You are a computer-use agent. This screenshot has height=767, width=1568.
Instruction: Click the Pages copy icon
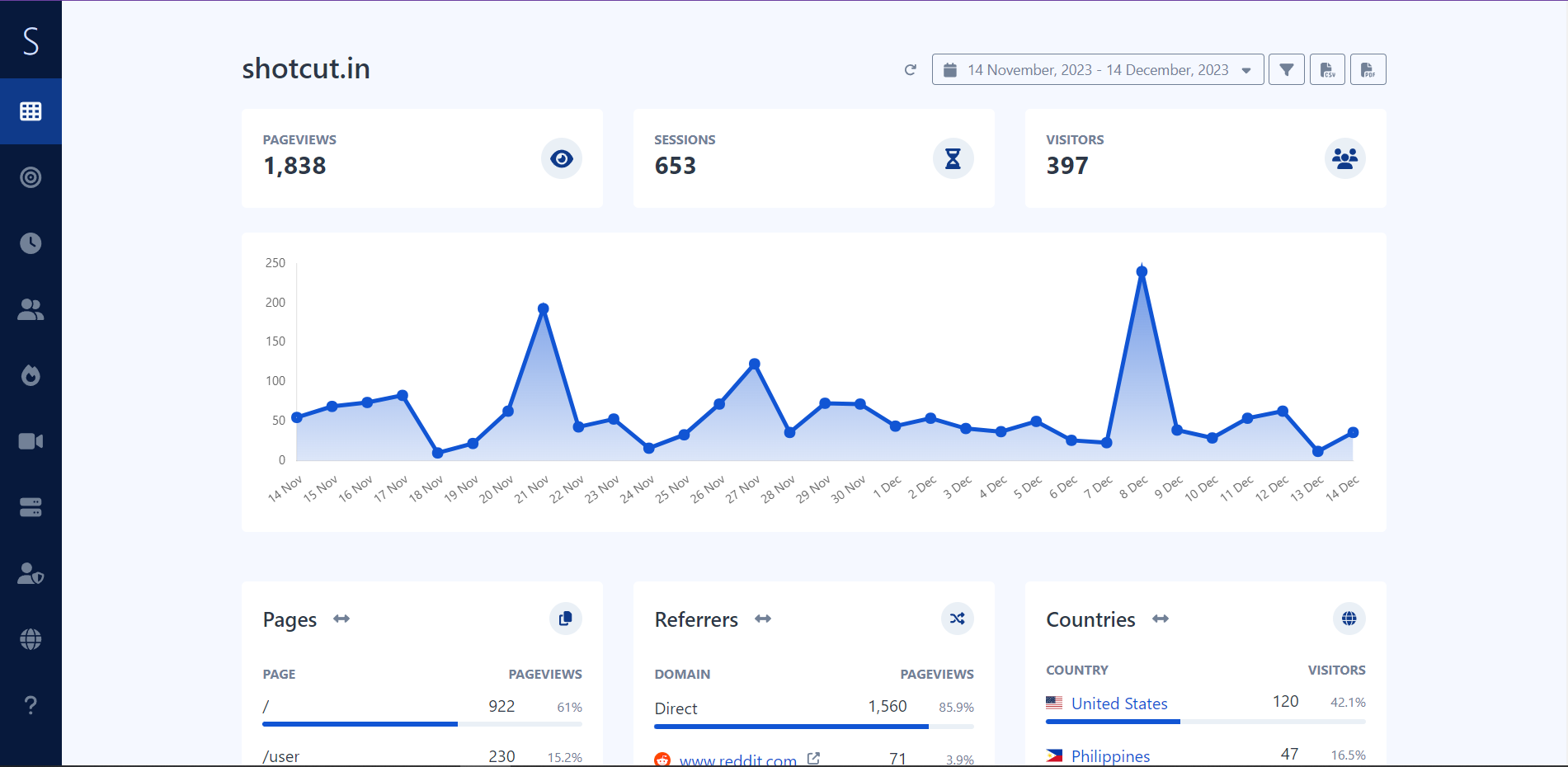coord(566,619)
